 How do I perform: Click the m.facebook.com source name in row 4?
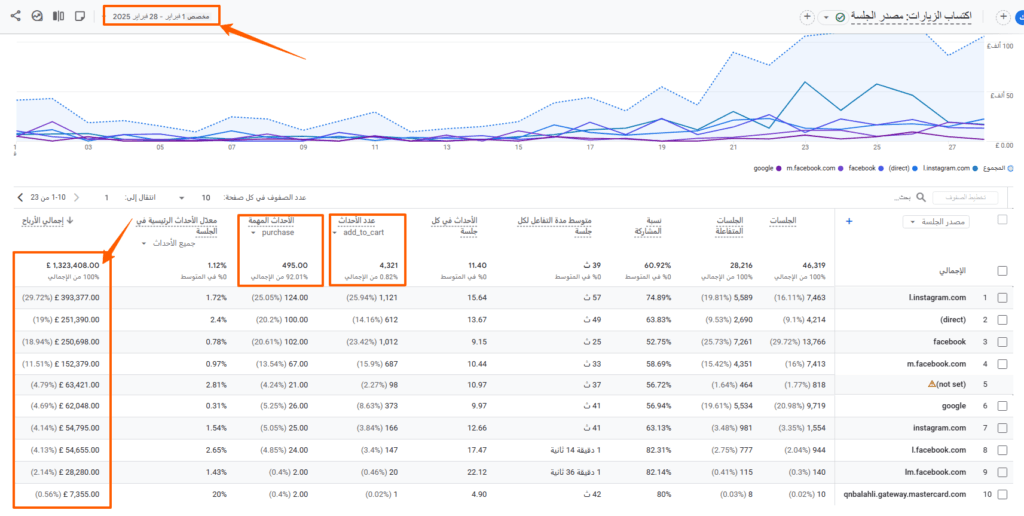click(x=934, y=364)
